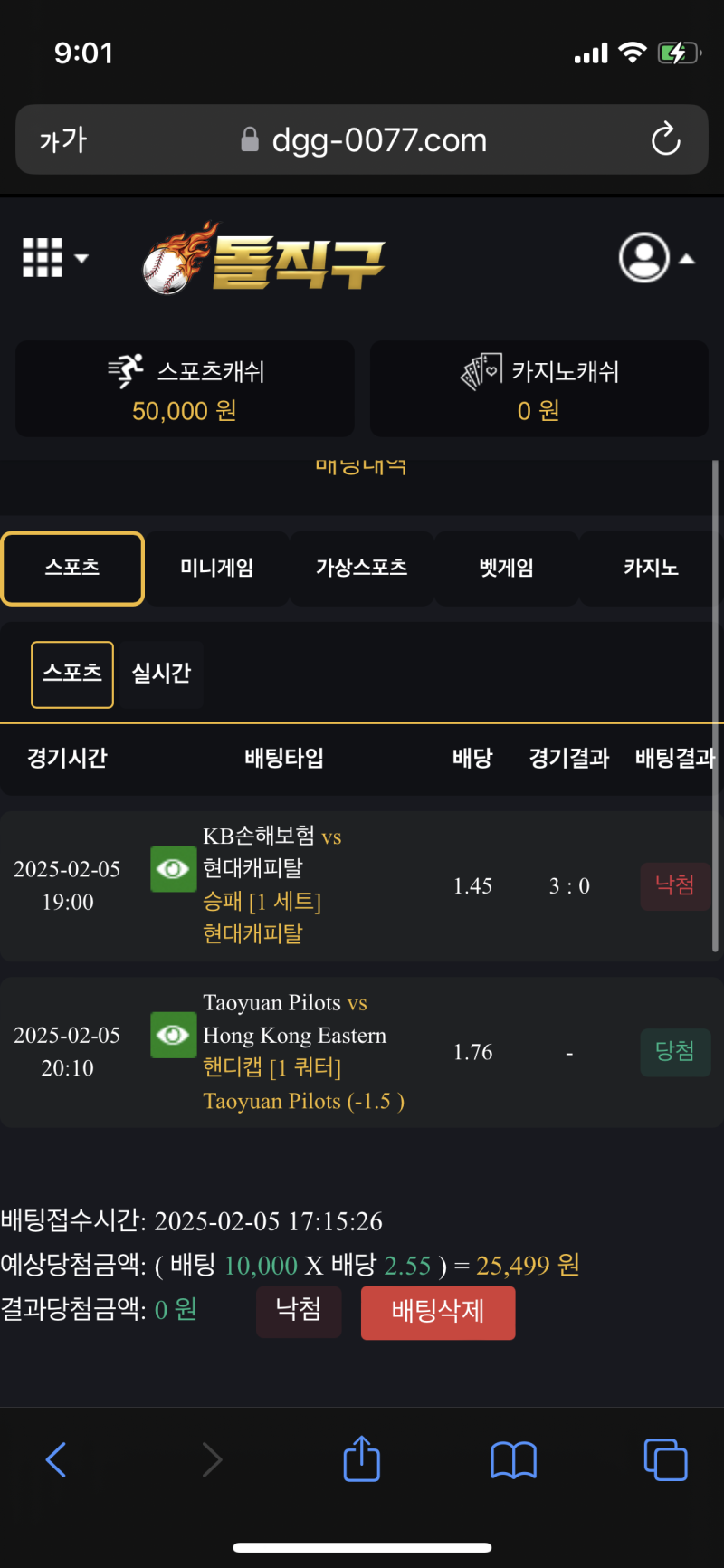
Task: Select the 실시간 sub-tab
Action: (x=161, y=674)
